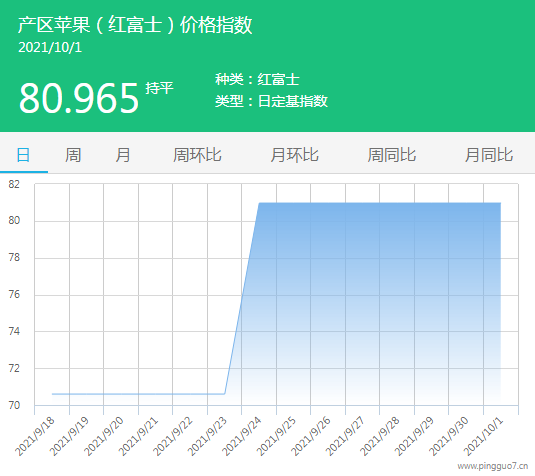This screenshot has height=476, width=535.
Task: Click the 持平 status label
Action: click(159, 88)
